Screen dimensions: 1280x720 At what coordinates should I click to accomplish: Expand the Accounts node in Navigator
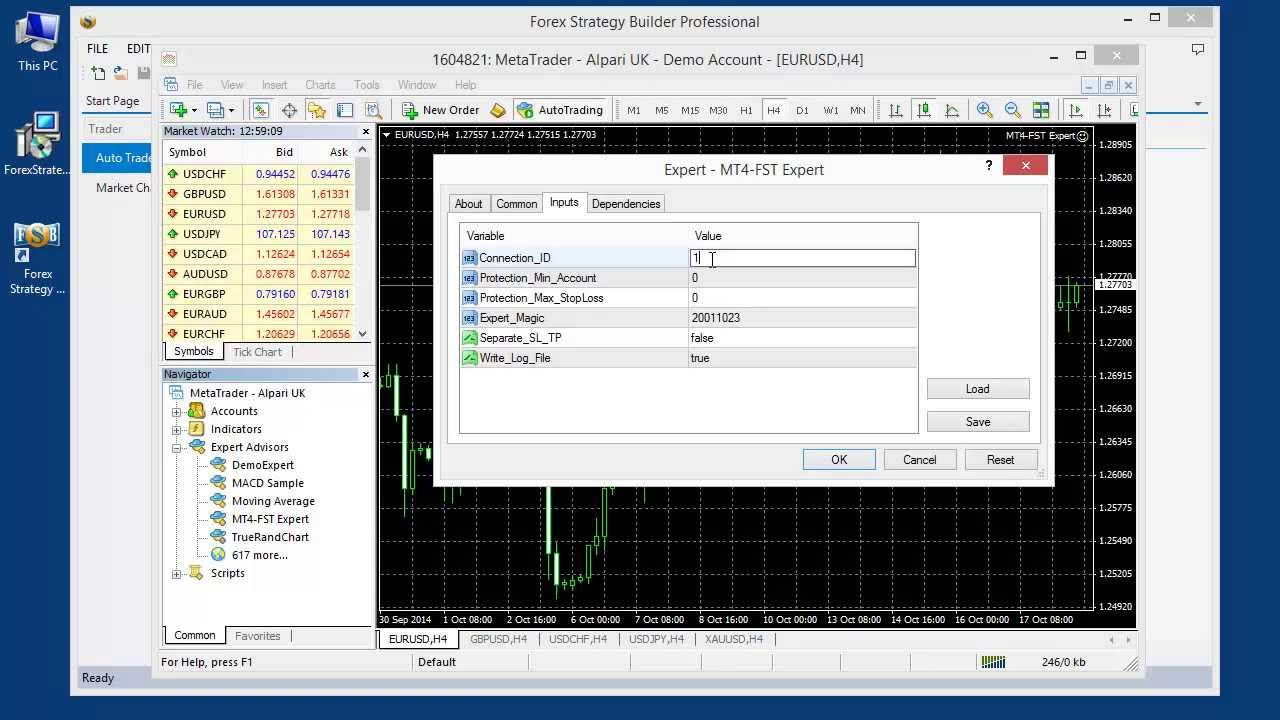[177, 412]
